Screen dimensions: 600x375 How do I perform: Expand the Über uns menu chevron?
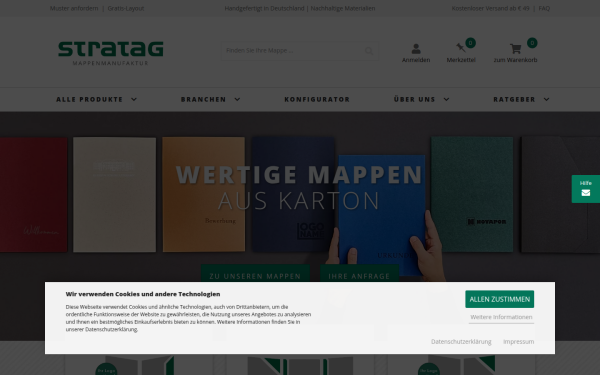tap(447, 99)
